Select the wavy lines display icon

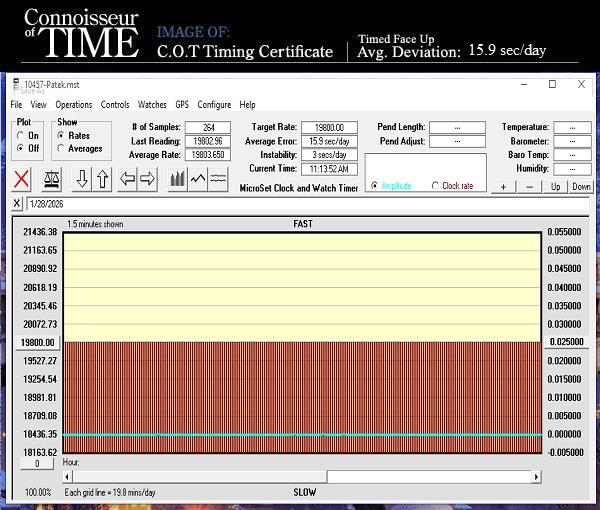pyautogui.click(x=218, y=179)
